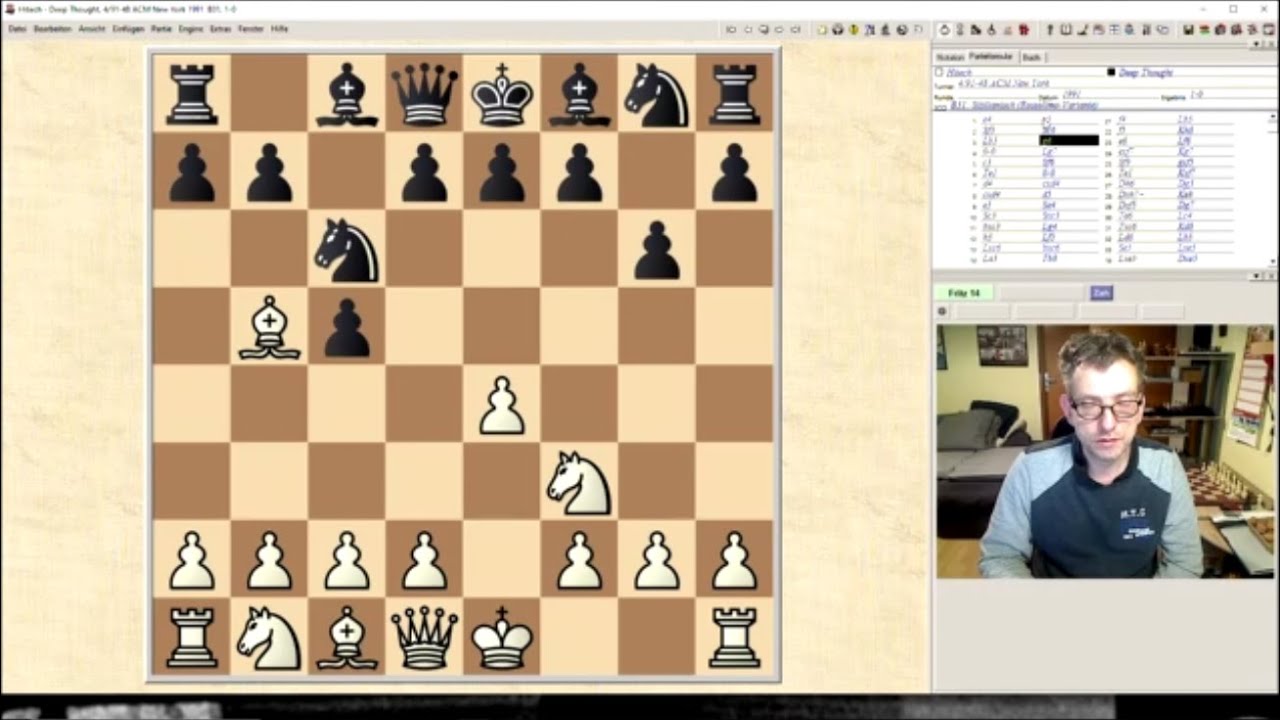
Task: Click opening B31 Sizilianisch link
Action: pos(1024,105)
